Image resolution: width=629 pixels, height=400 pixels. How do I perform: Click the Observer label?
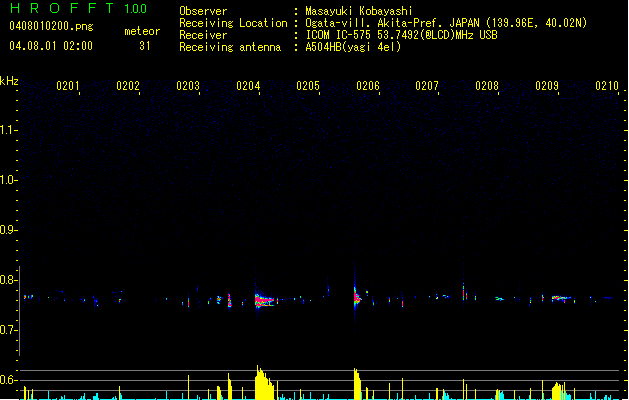[203, 11]
